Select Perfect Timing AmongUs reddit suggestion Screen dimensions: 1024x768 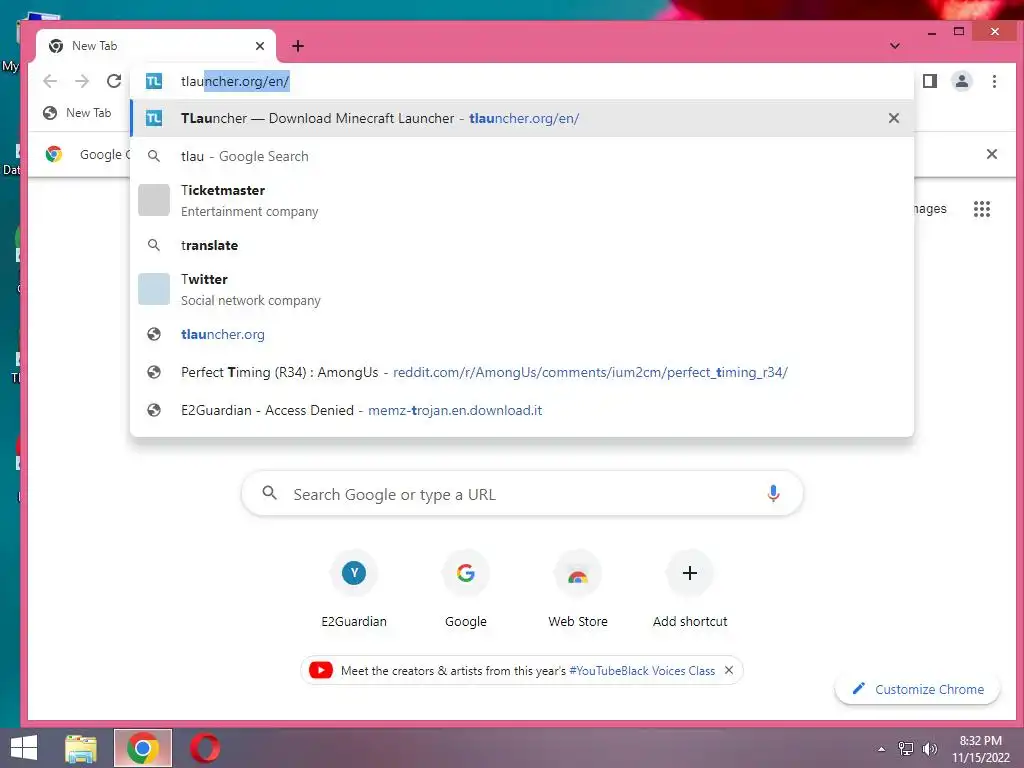(x=522, y=372)
